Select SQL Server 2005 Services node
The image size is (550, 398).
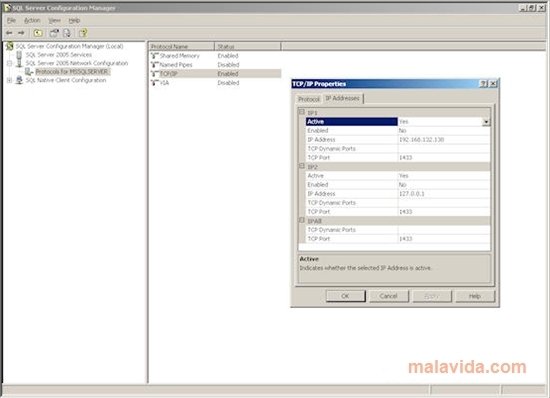point(59,55)
